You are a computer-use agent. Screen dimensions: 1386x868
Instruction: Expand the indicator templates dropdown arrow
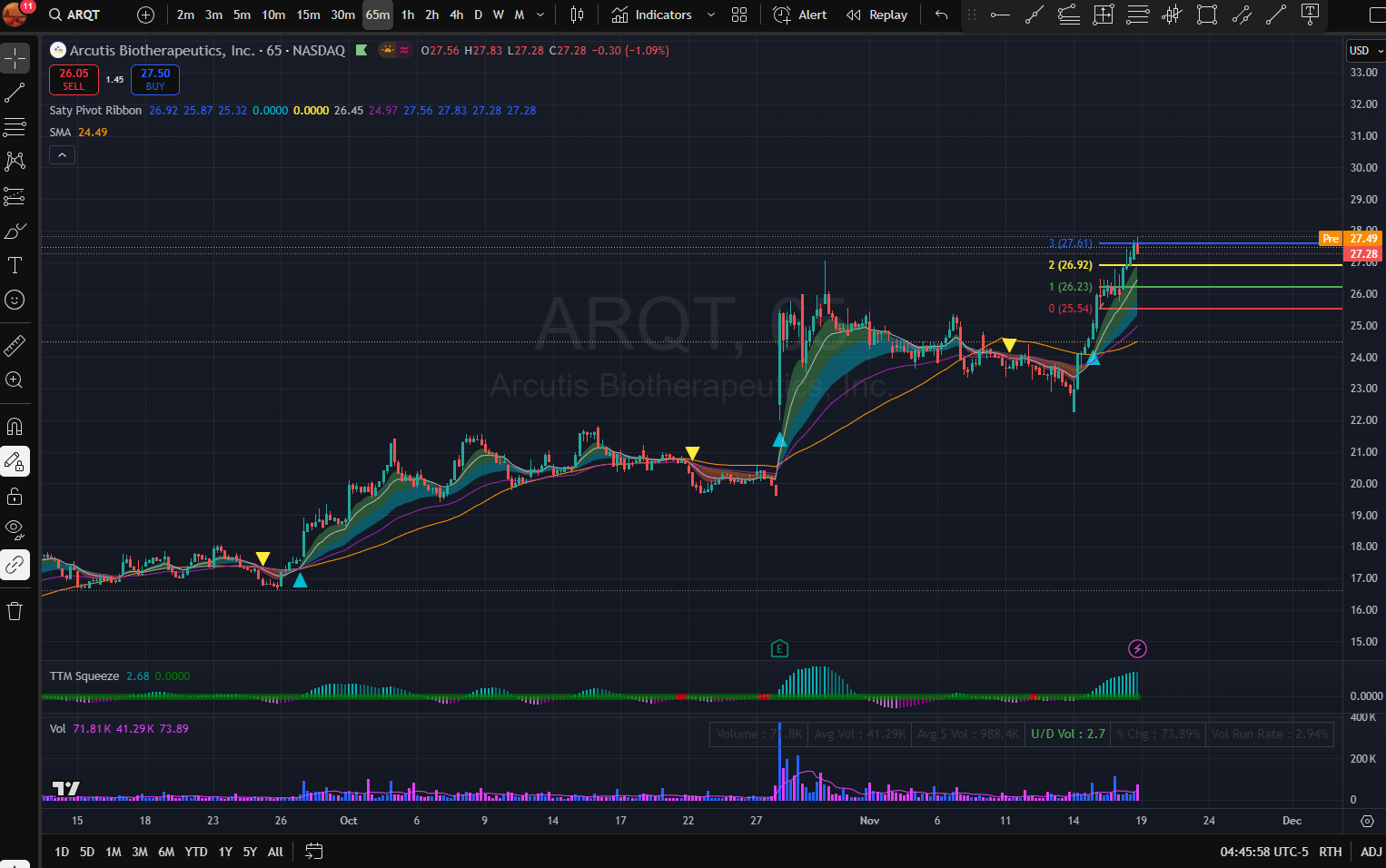pos(711,15)
